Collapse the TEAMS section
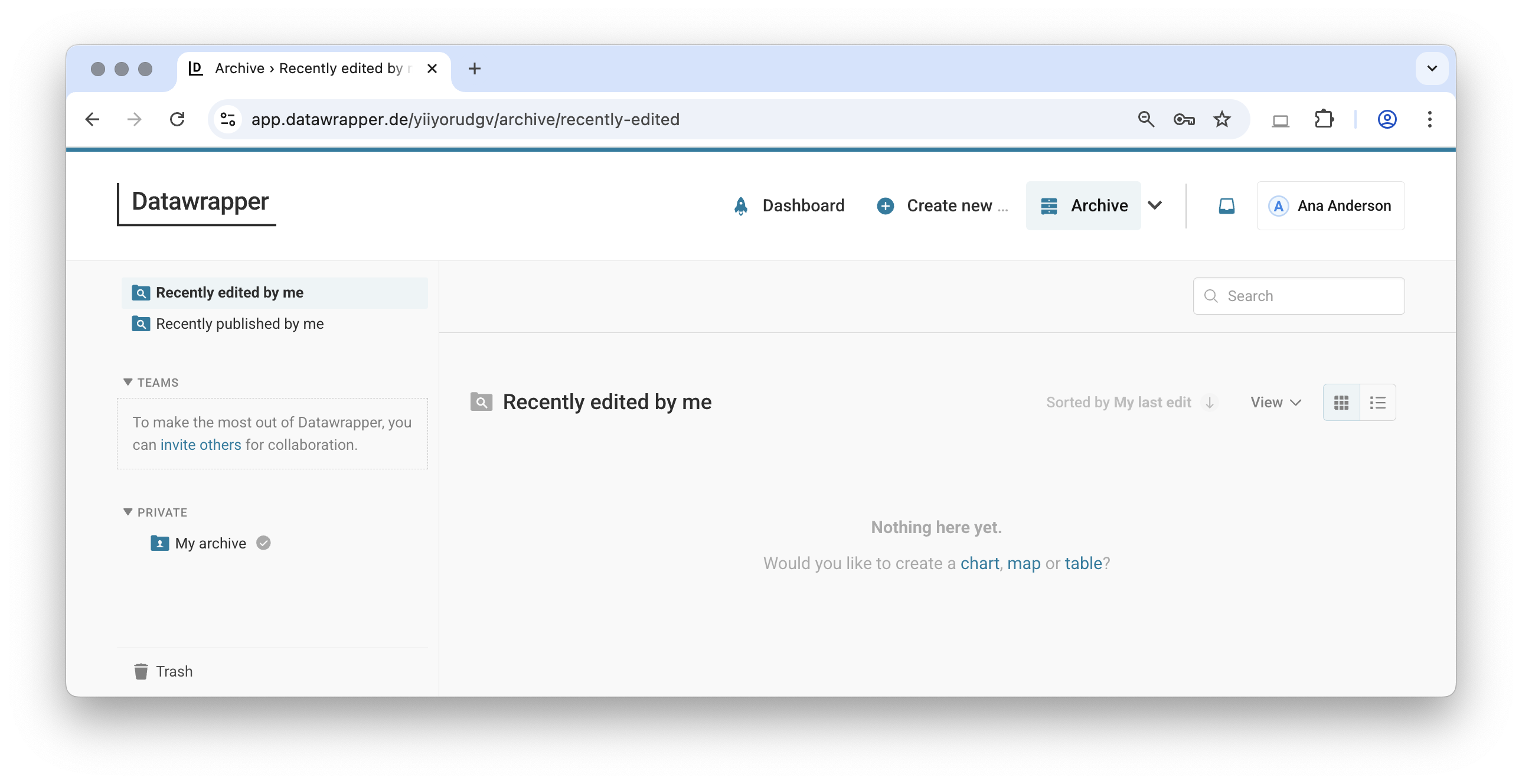The image size is (1522, 784). click(x=128, y=382)
